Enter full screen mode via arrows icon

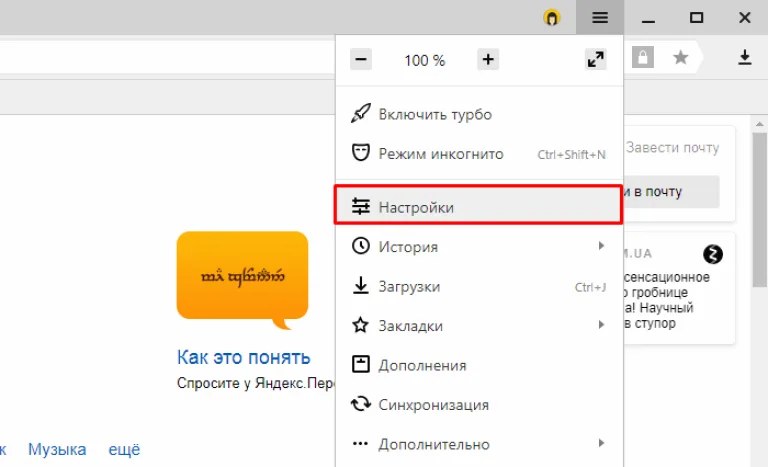tap(596, 60)
